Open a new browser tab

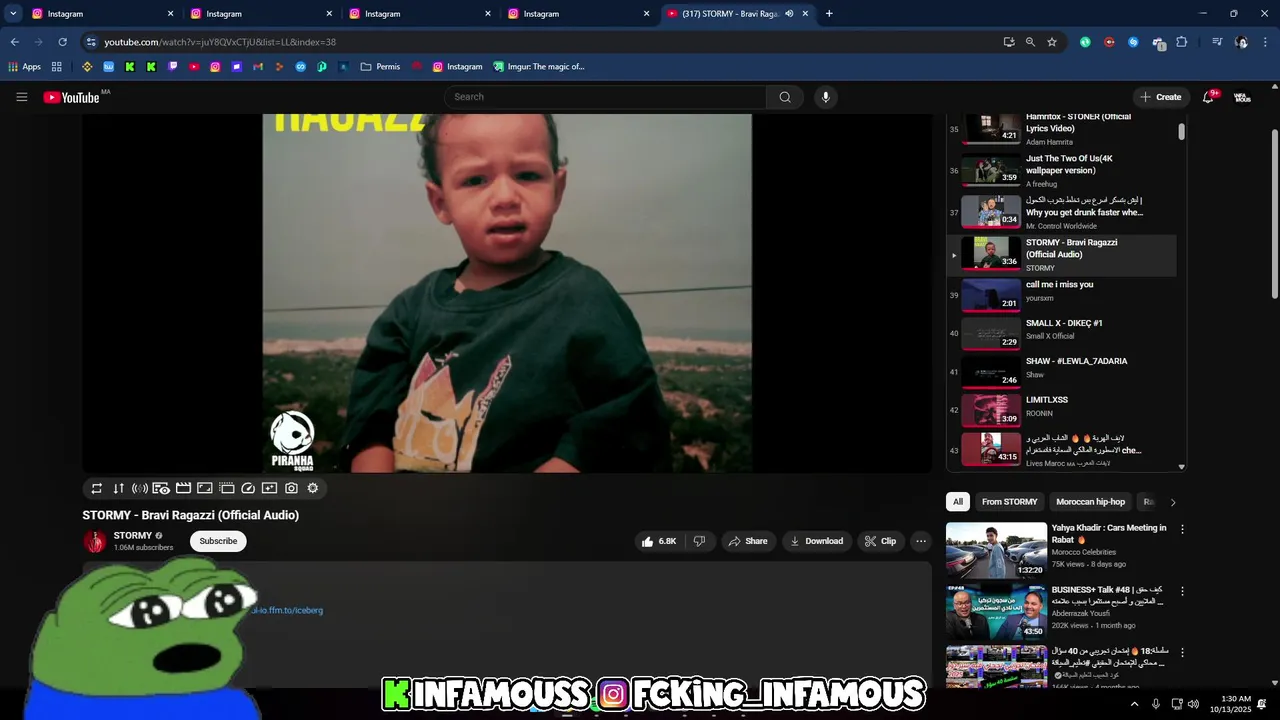click(x=829, y=14)
